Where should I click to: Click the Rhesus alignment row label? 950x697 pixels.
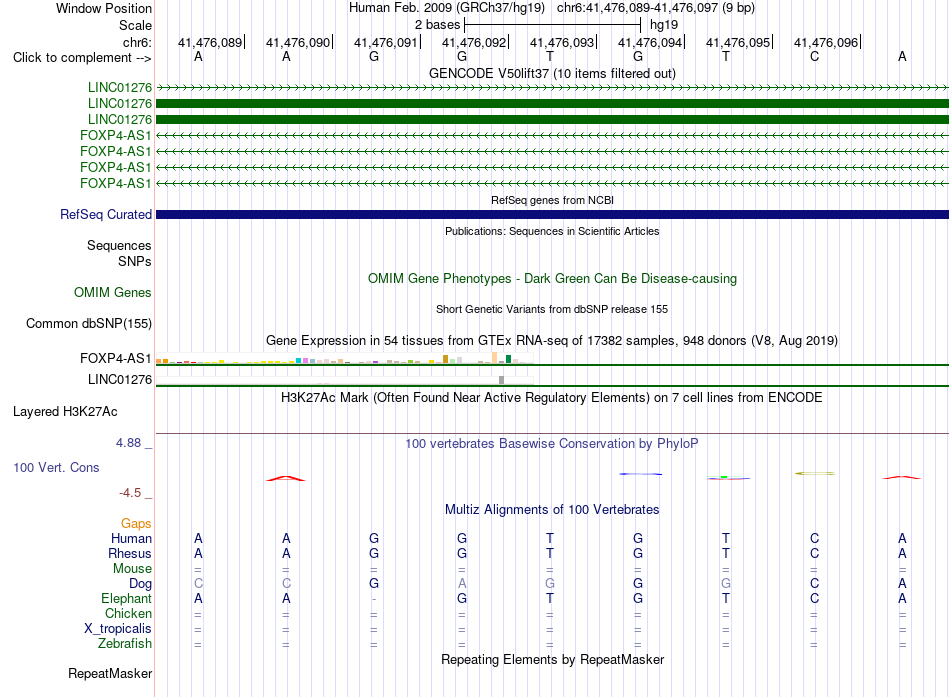point(130,553)
